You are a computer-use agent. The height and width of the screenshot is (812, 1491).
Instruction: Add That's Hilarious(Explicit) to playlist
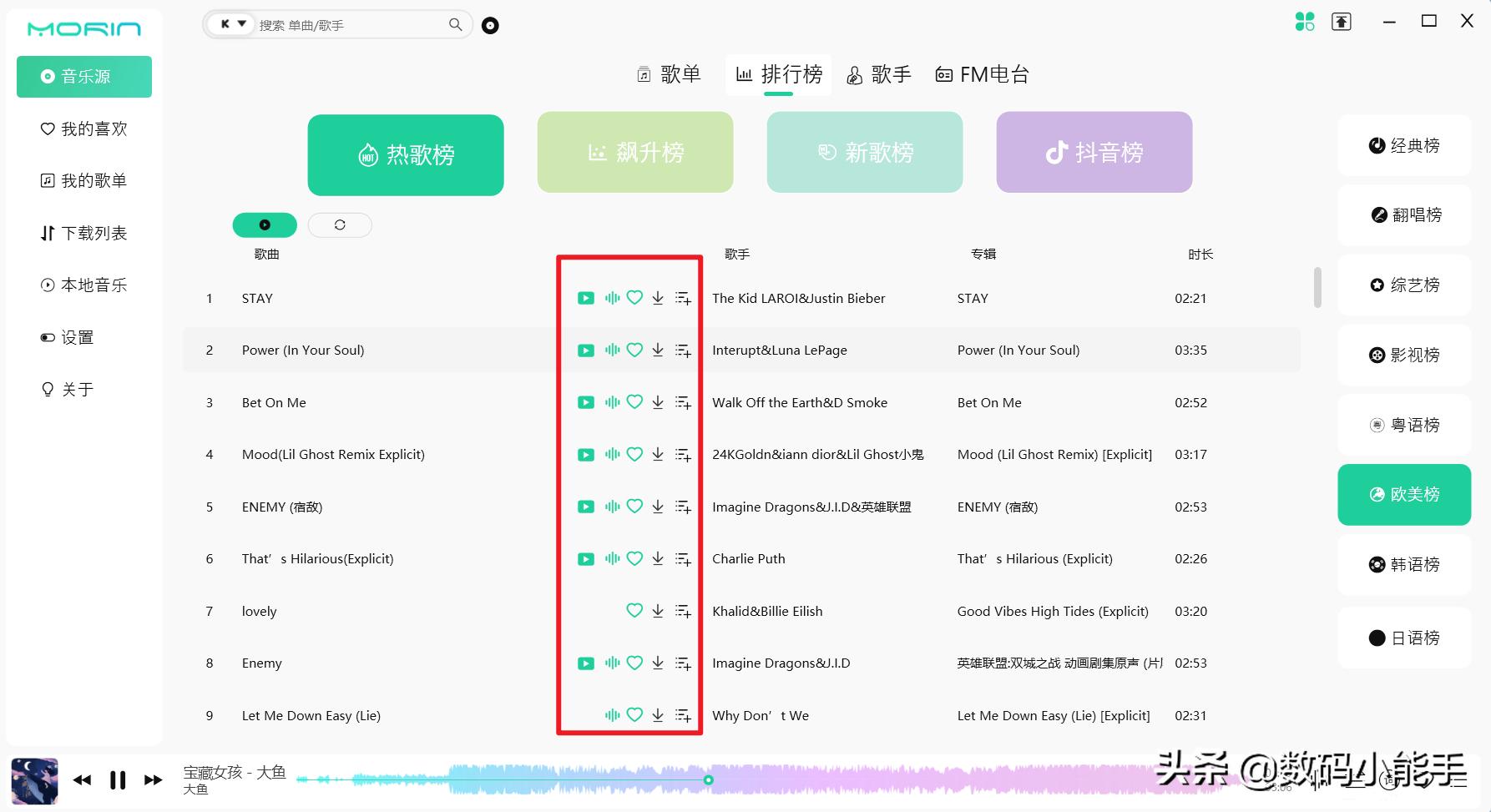683,558
